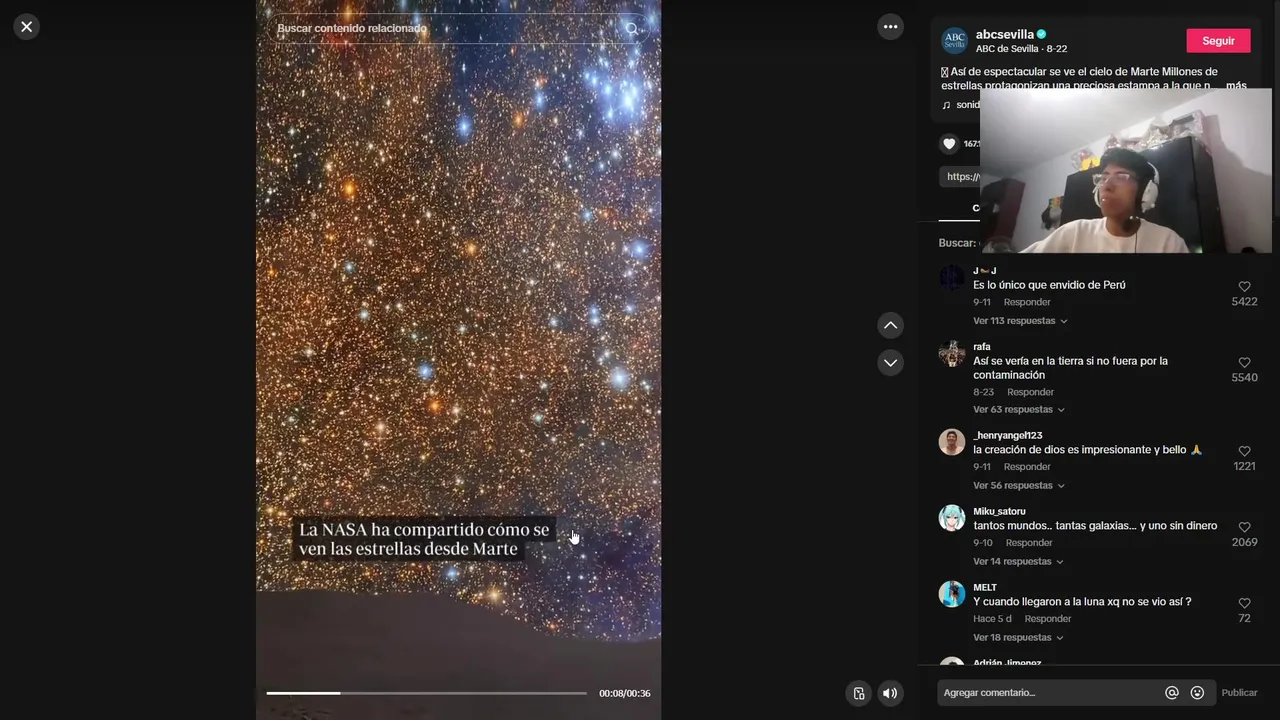Expand Ver 113 respuestas replies
This screenshot has width=1280, height=720.
point(1020,321)
